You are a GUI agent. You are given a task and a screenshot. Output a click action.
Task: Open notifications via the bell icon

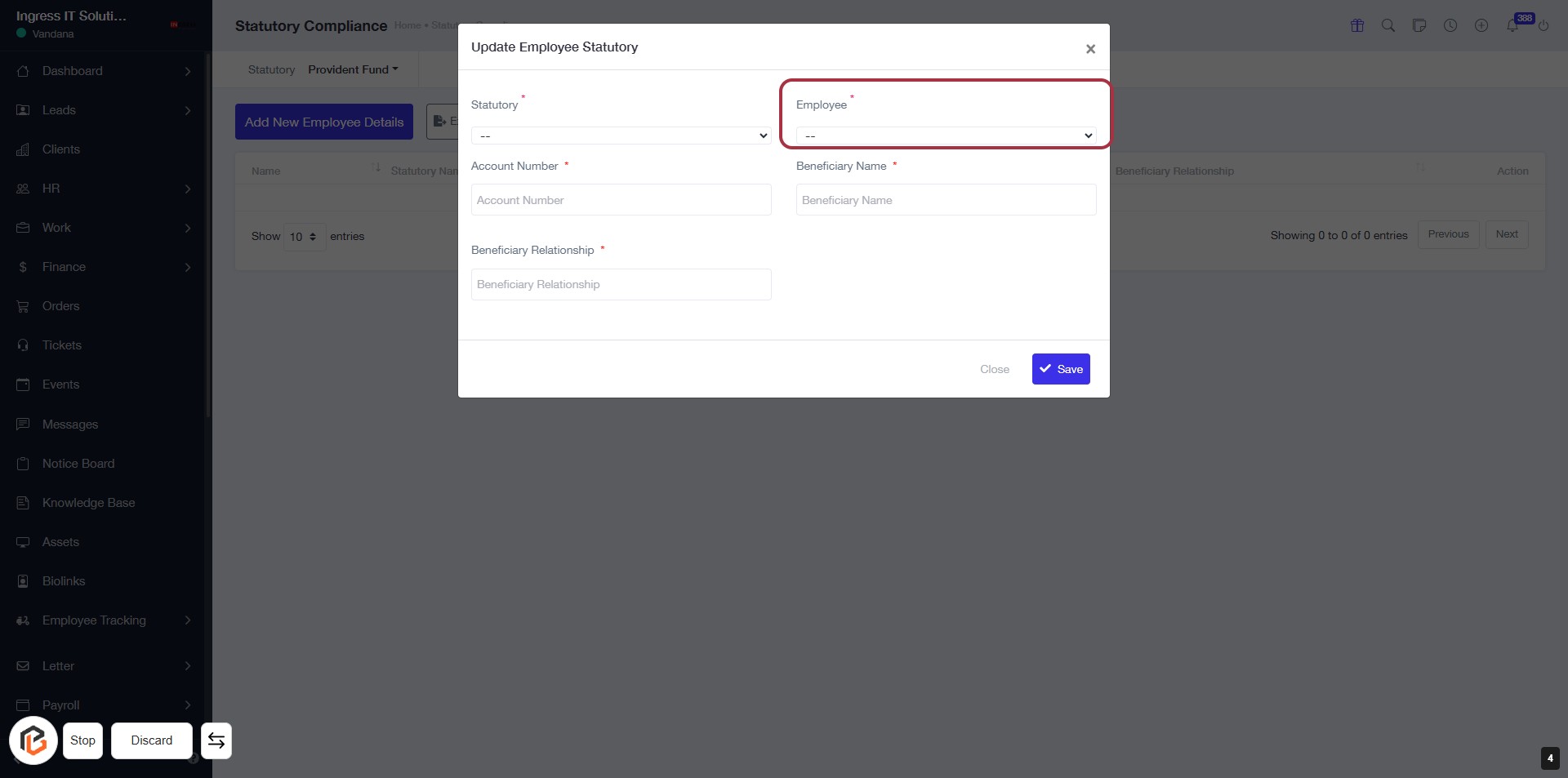[1512, 26]
